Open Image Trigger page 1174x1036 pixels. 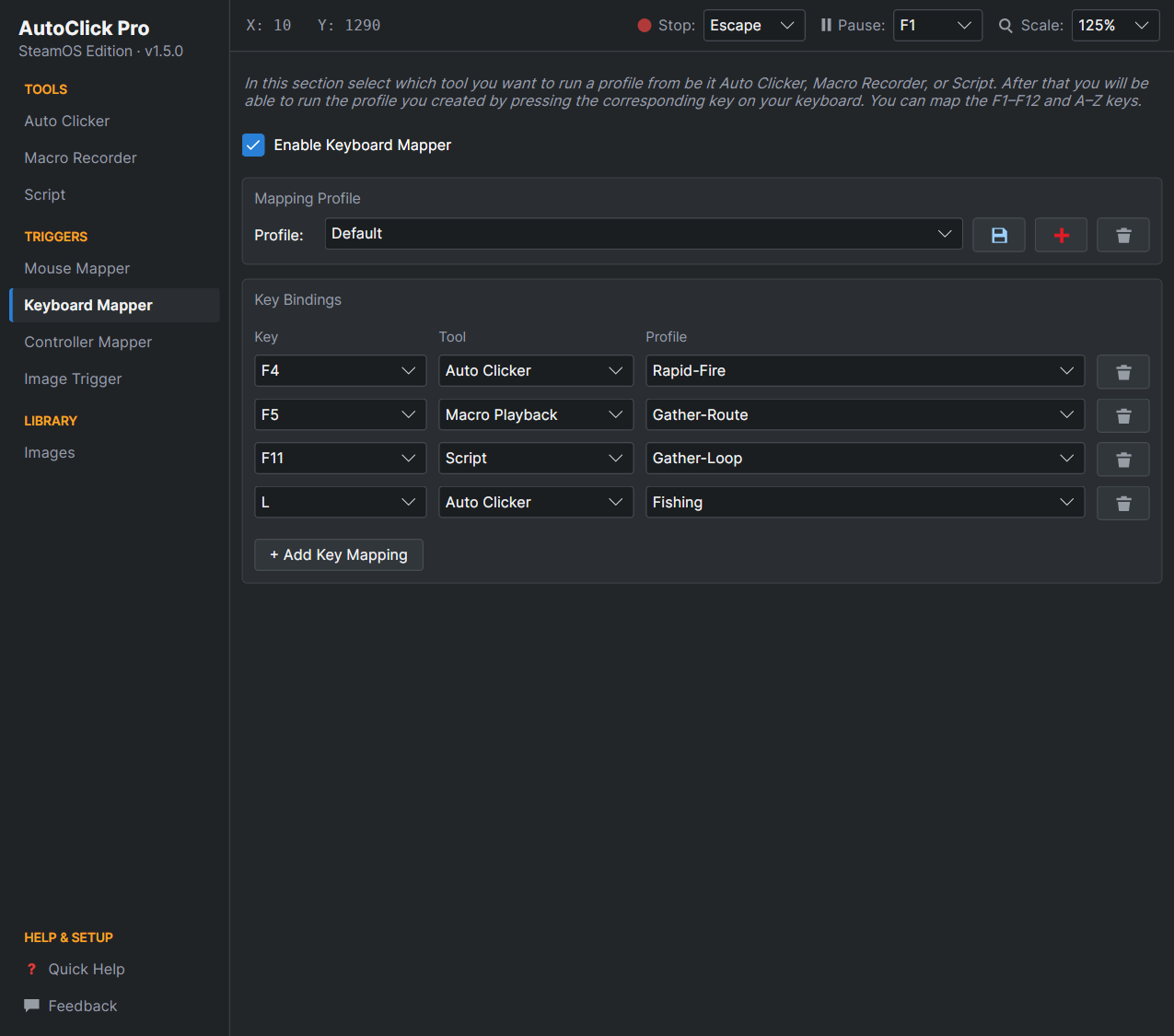pyautogui.click(x=114, y=378)
